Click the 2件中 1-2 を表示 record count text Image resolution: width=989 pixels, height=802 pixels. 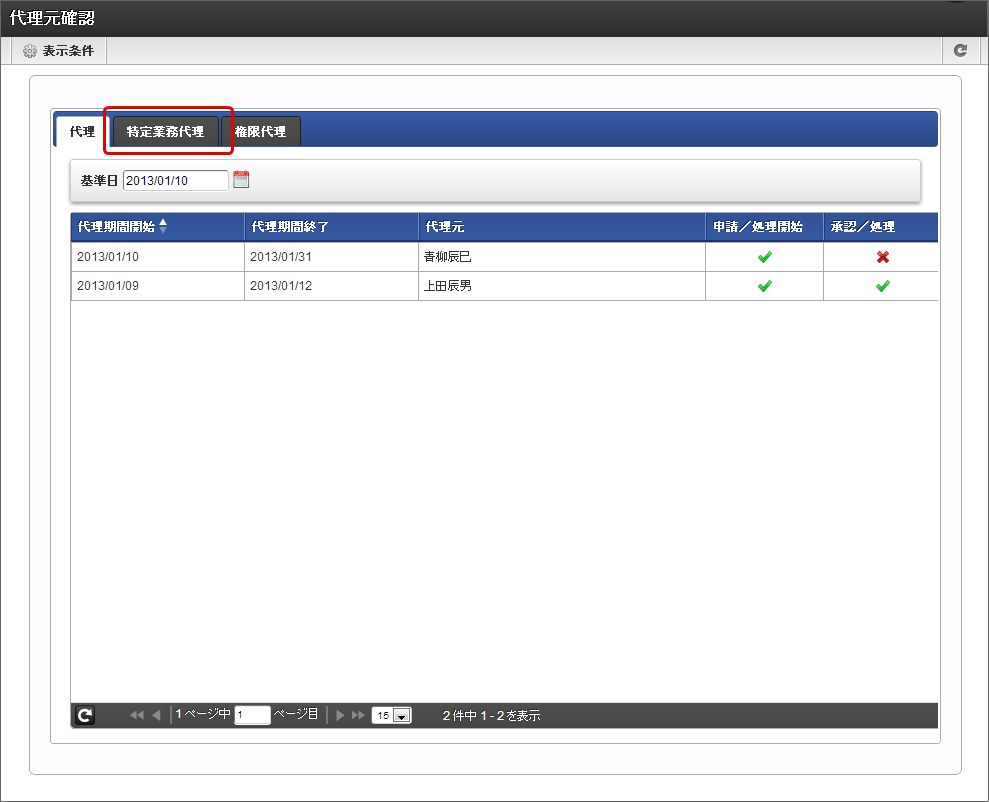[x=491, y=716]
